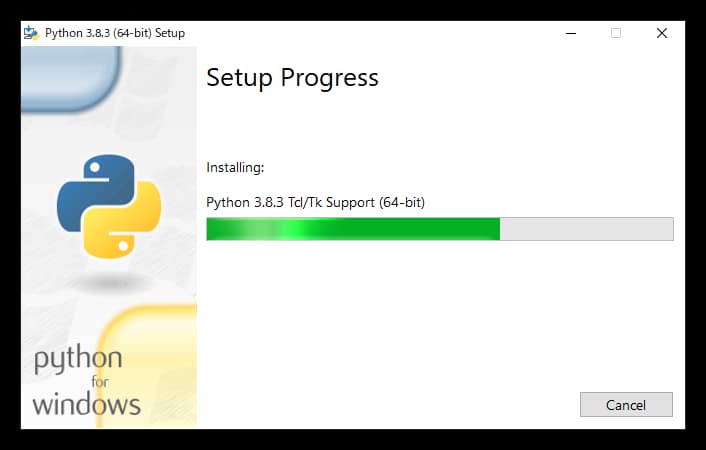Click the disabled maximize button
The height and width of the screenshot is (450, 706).
(x=616, y=33)
